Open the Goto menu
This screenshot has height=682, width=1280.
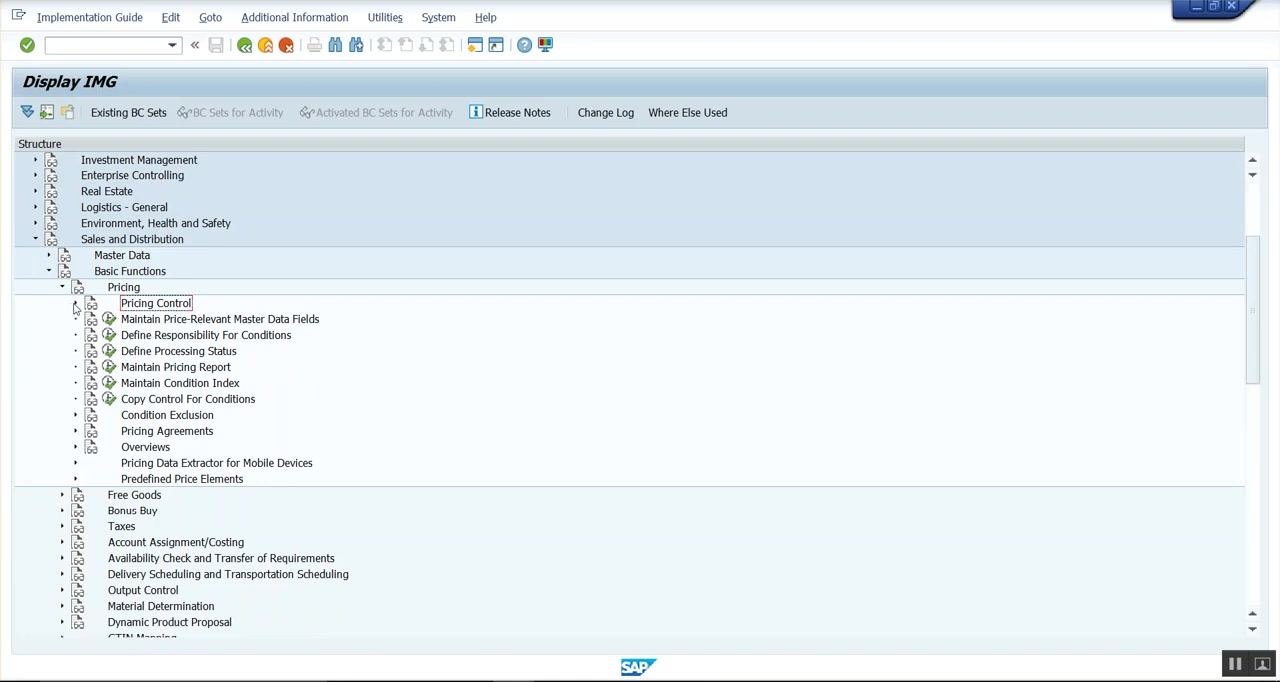pyautogui.click(x=210, y=17)
